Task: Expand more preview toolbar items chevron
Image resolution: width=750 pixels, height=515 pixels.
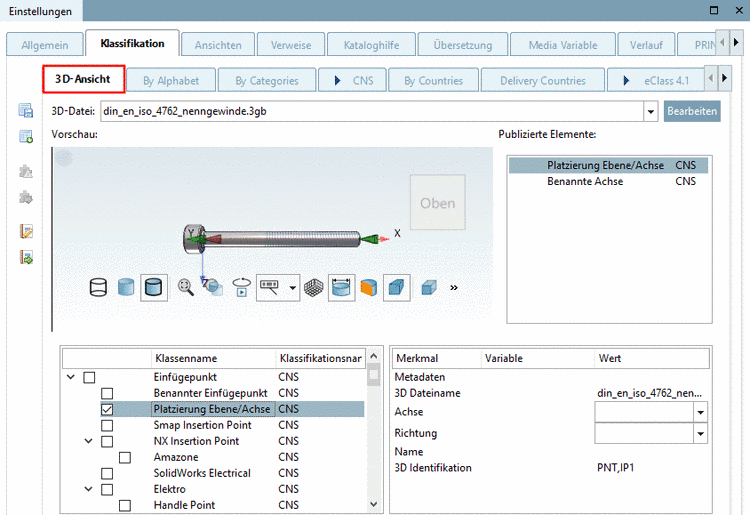Action: point(454,287)
